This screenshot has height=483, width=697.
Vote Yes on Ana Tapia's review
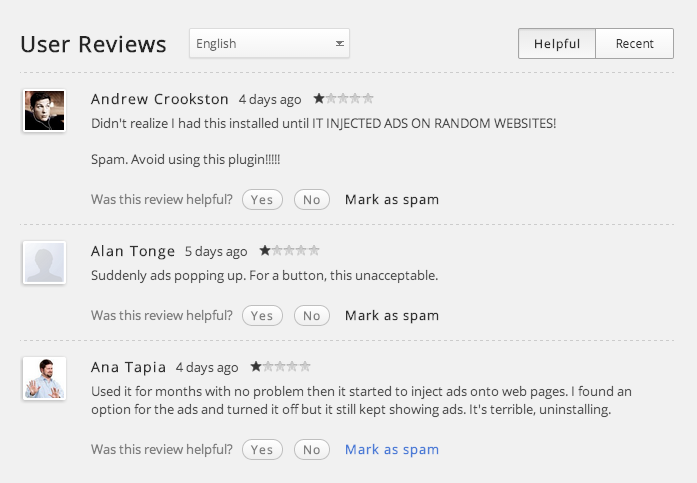point(262,450)
